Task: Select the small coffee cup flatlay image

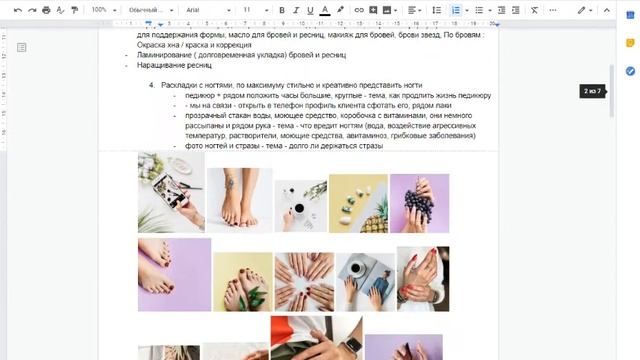Action: tap(301, 206)
